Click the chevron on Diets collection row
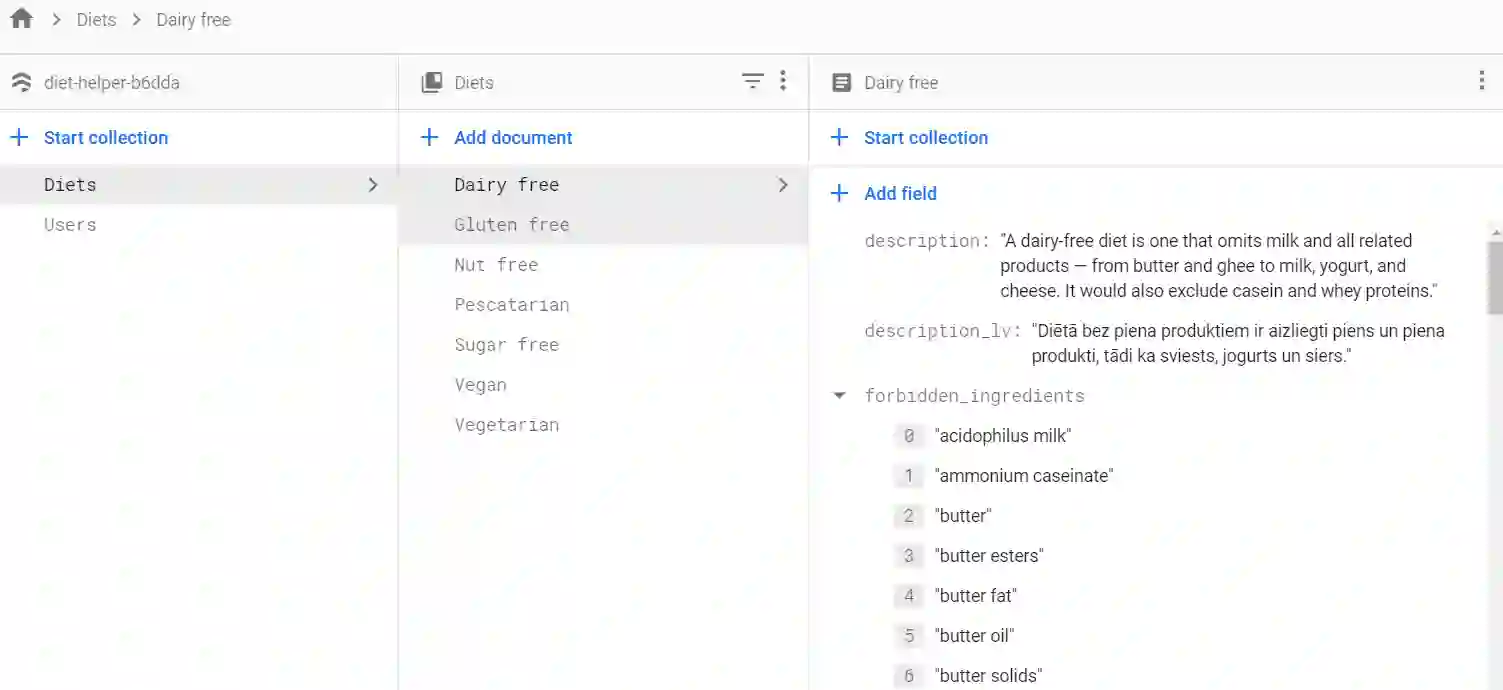This screenshot has width=1503, height=690. pyautogui.click(x=373, y=185)
